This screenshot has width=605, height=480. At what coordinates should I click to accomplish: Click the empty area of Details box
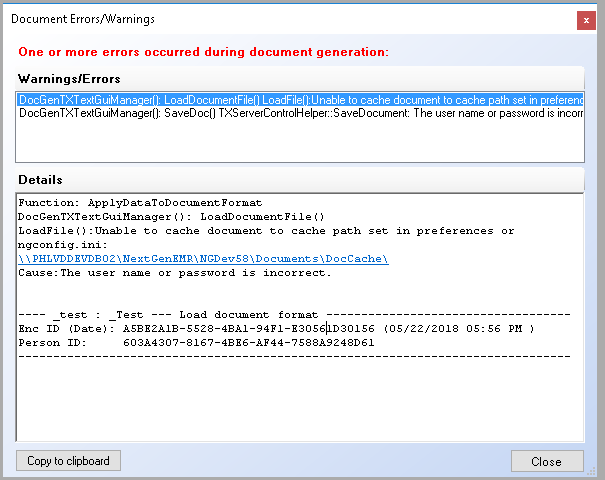point(300,401)
